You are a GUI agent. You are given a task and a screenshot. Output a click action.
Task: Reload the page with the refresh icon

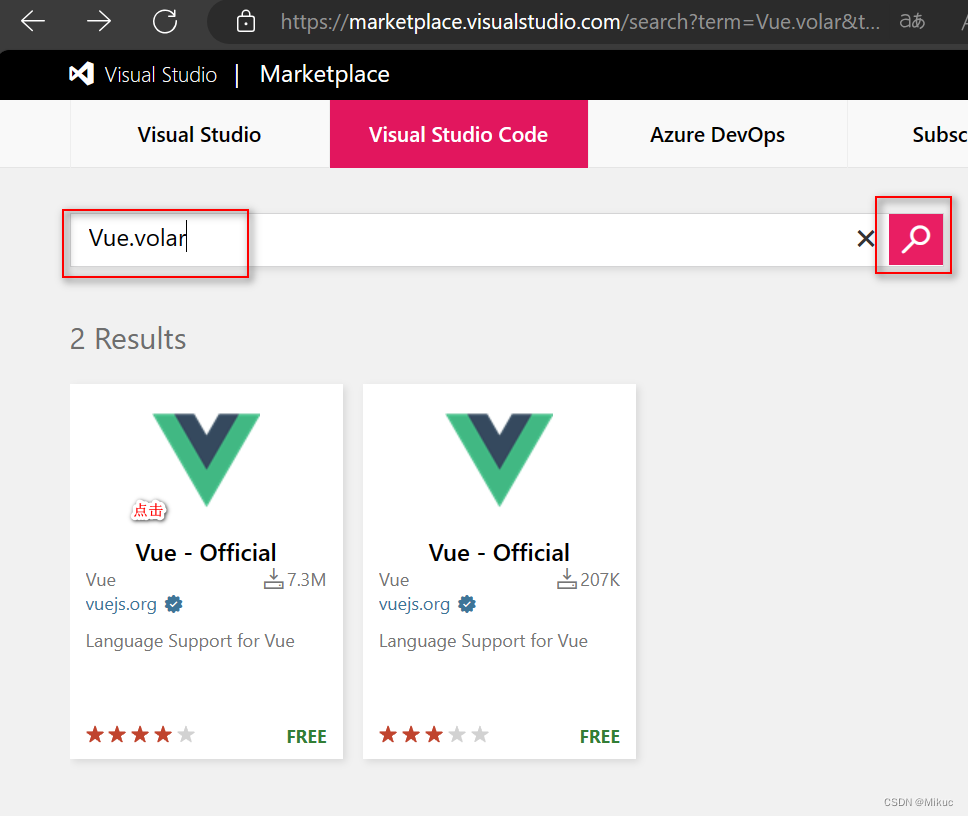165,22
